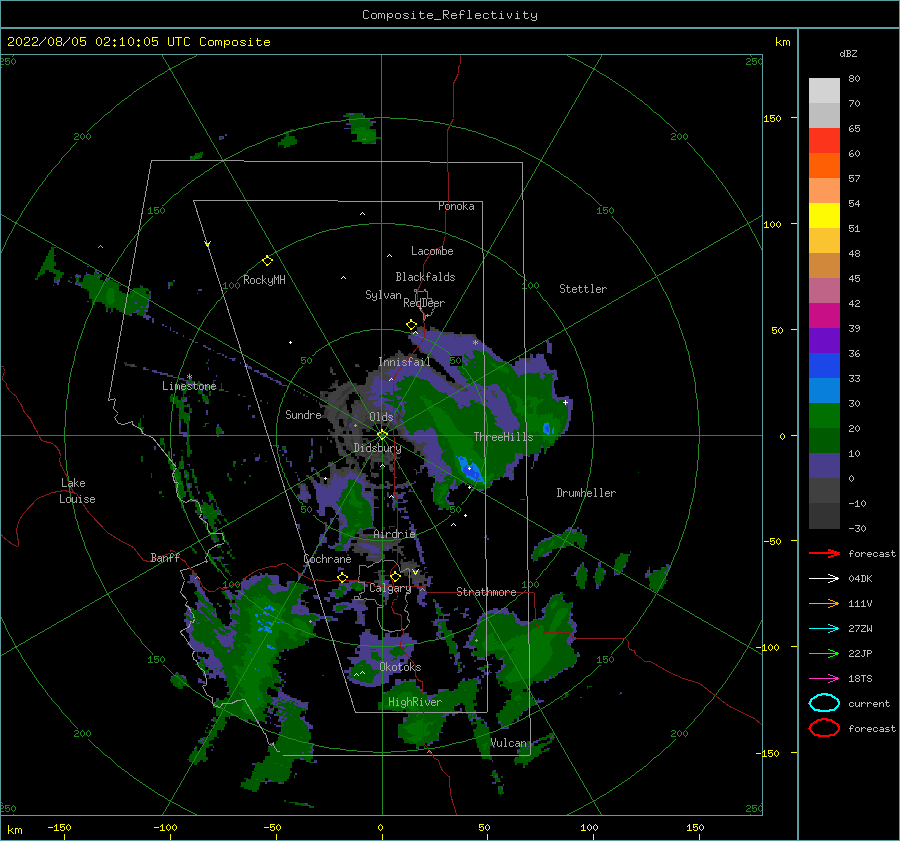Click the yellow diamond marker above Calgary label
The image size is (900, 841).
395,576
